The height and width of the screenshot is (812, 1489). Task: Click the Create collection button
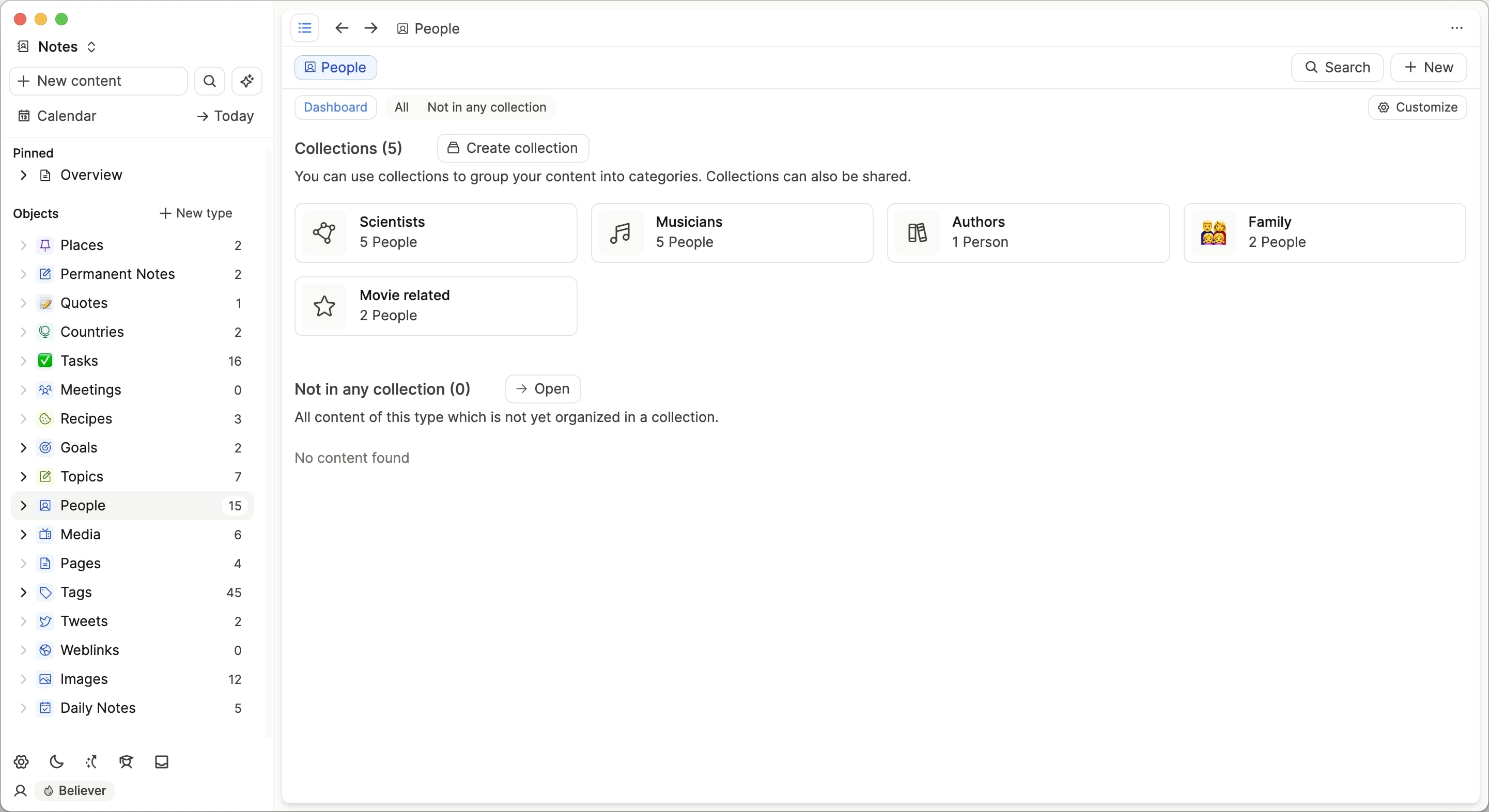pyautogui.click(x=513, y=149)
